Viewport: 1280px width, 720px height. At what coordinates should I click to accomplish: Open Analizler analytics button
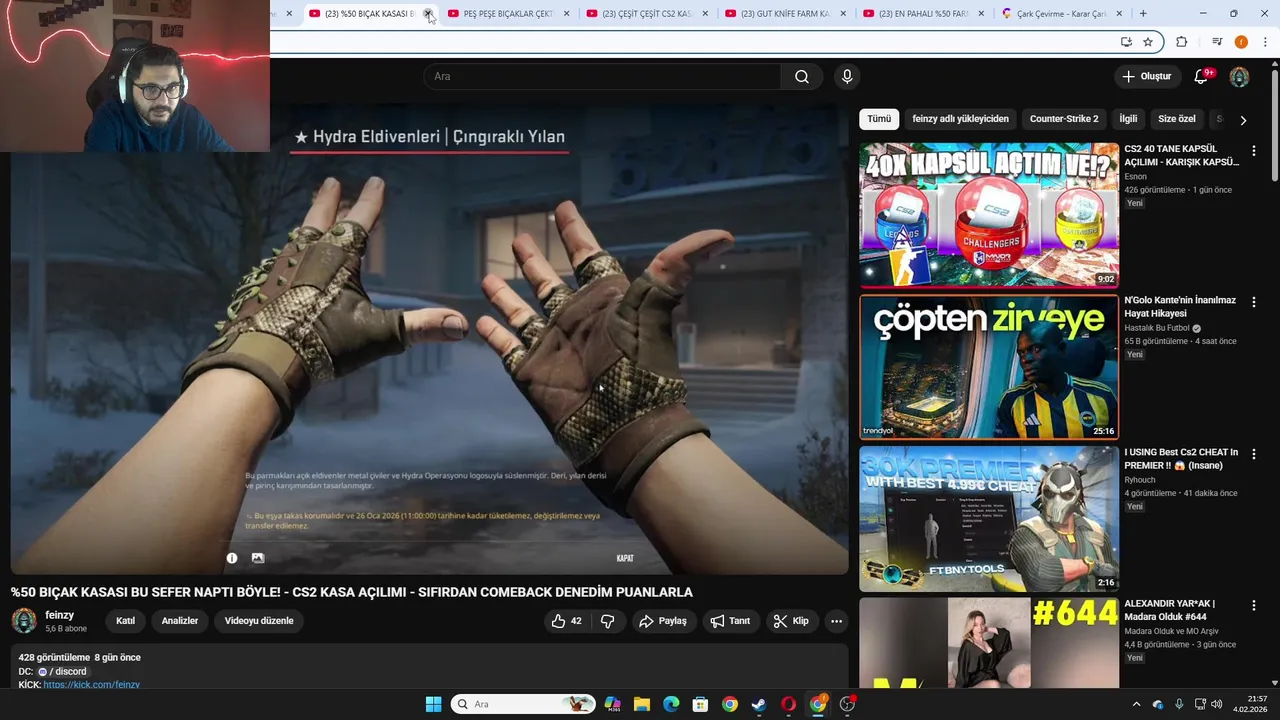click(180, 621)
